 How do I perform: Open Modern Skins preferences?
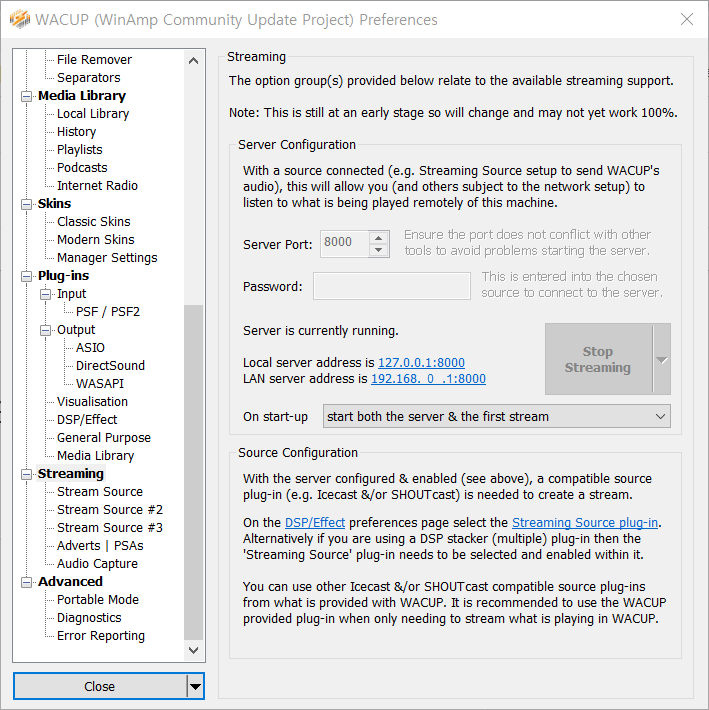coord(96,240)
